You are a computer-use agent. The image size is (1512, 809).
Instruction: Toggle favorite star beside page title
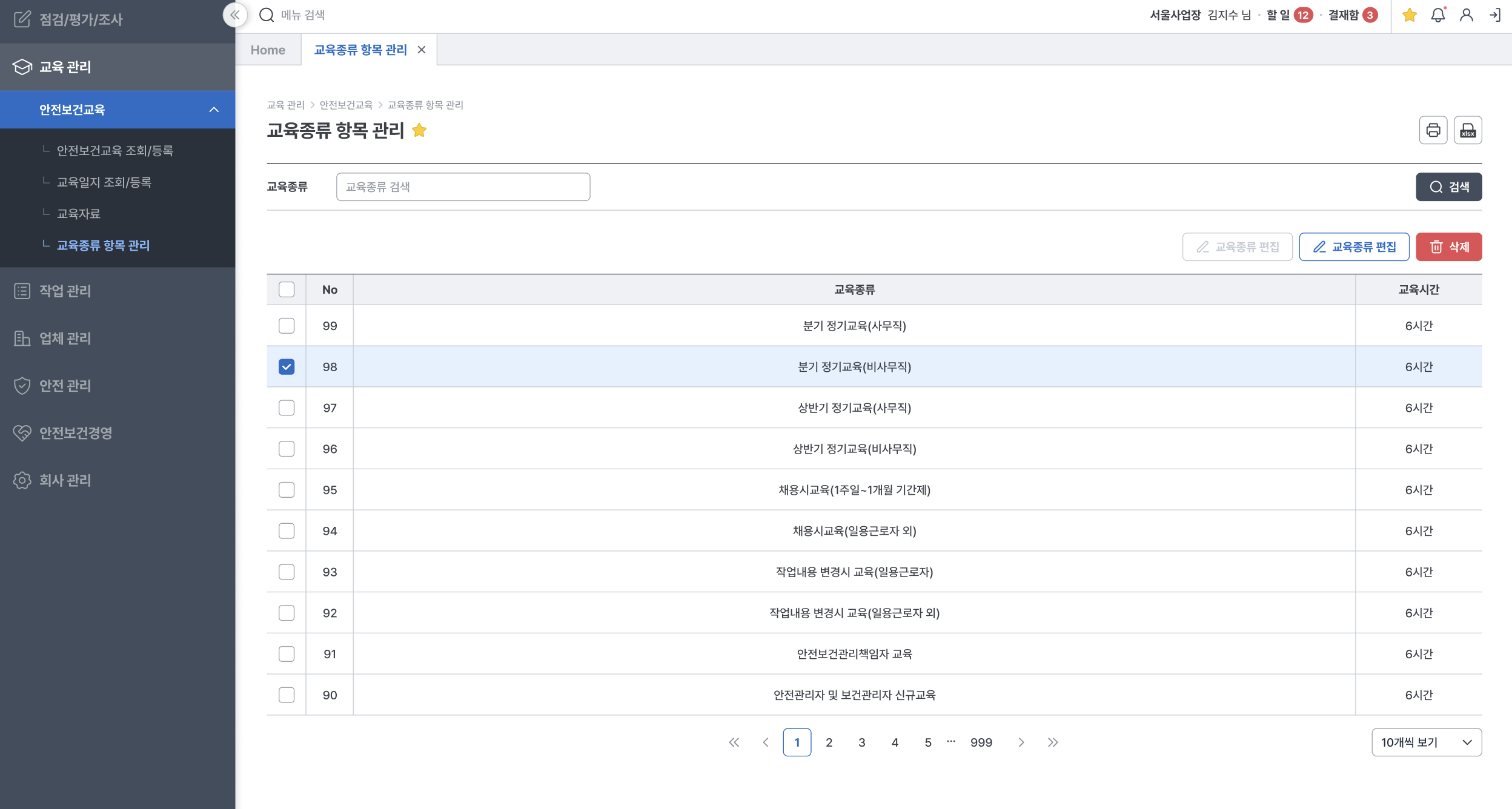point(419,130)
